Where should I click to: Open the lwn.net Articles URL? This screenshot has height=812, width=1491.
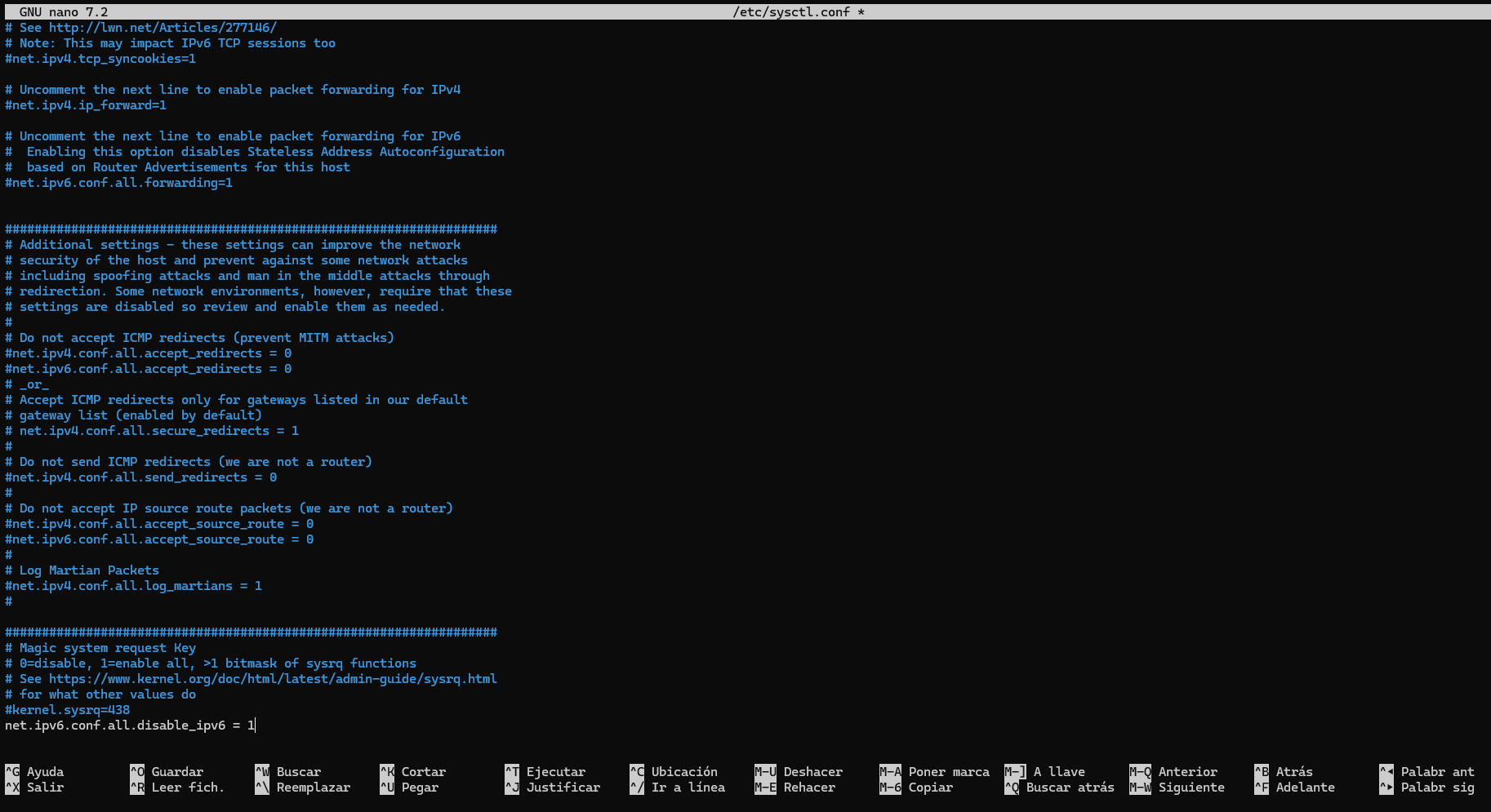point(162,27)
